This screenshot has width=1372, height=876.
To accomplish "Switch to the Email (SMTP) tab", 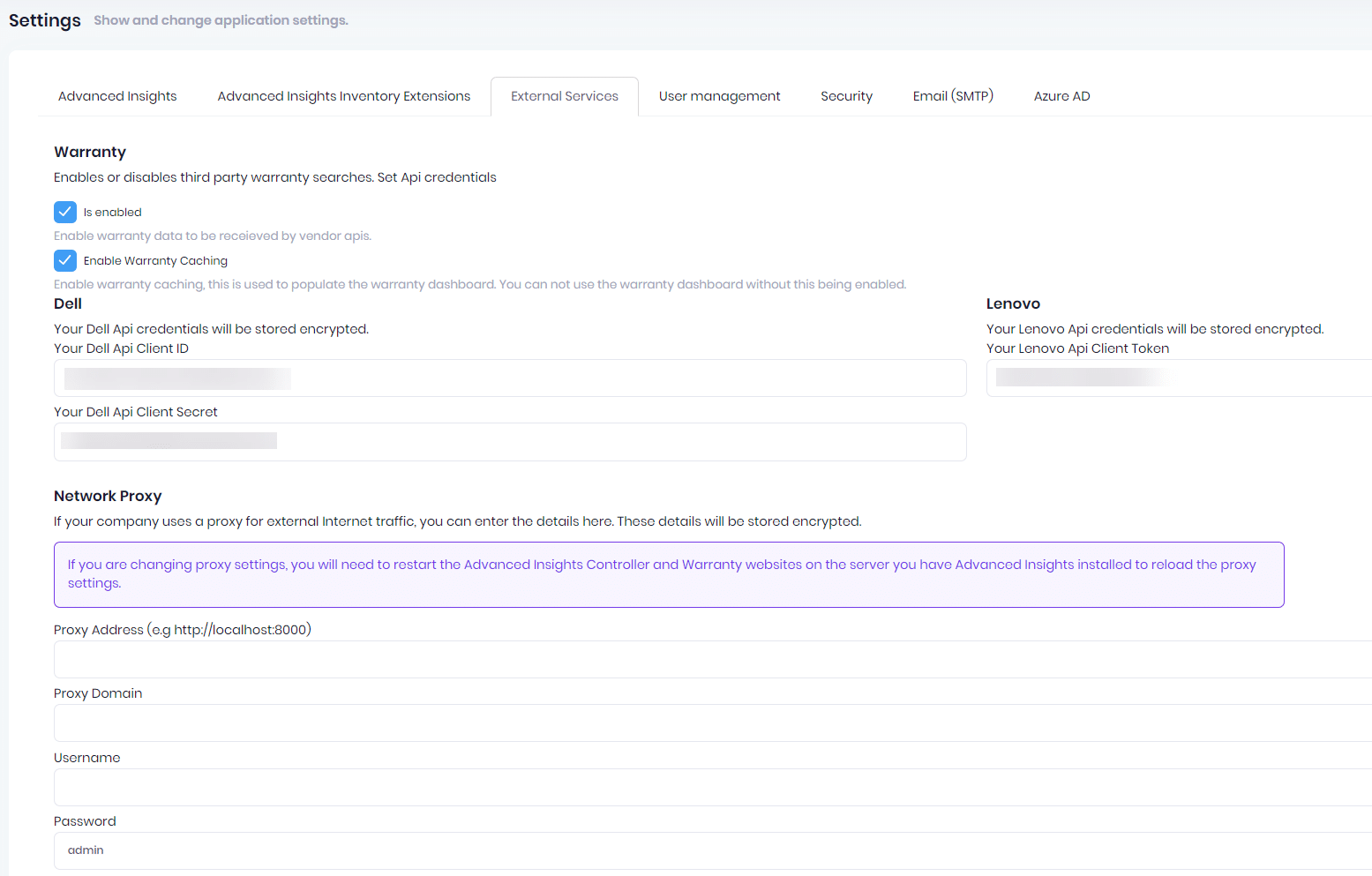I will click(952, 96).
